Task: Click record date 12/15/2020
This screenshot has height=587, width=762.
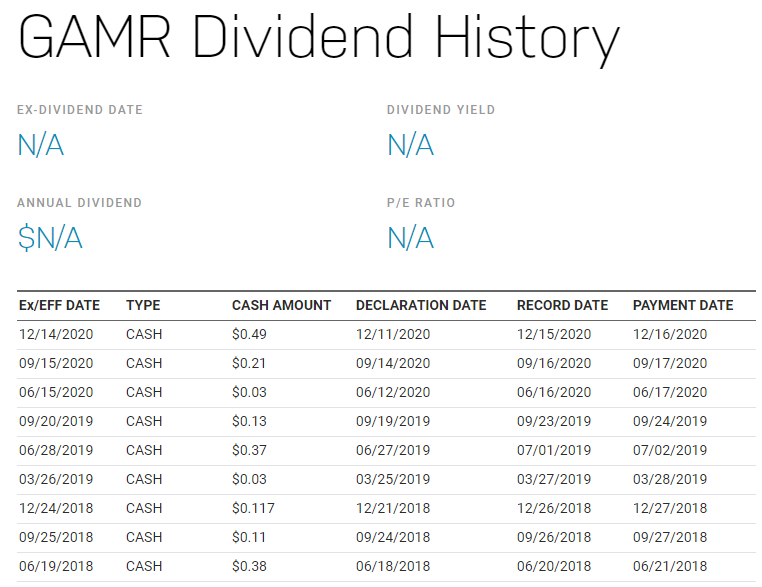Action: pyautogui.click(x=554, y=334)
